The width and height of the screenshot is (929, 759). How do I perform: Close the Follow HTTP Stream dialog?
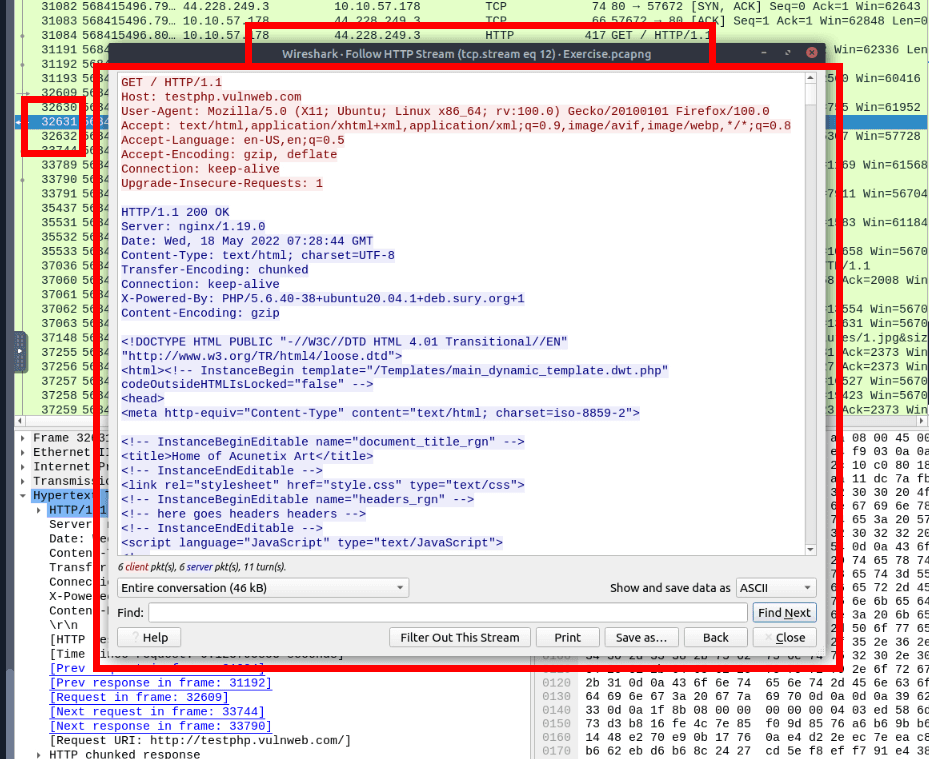pos(812,53)
